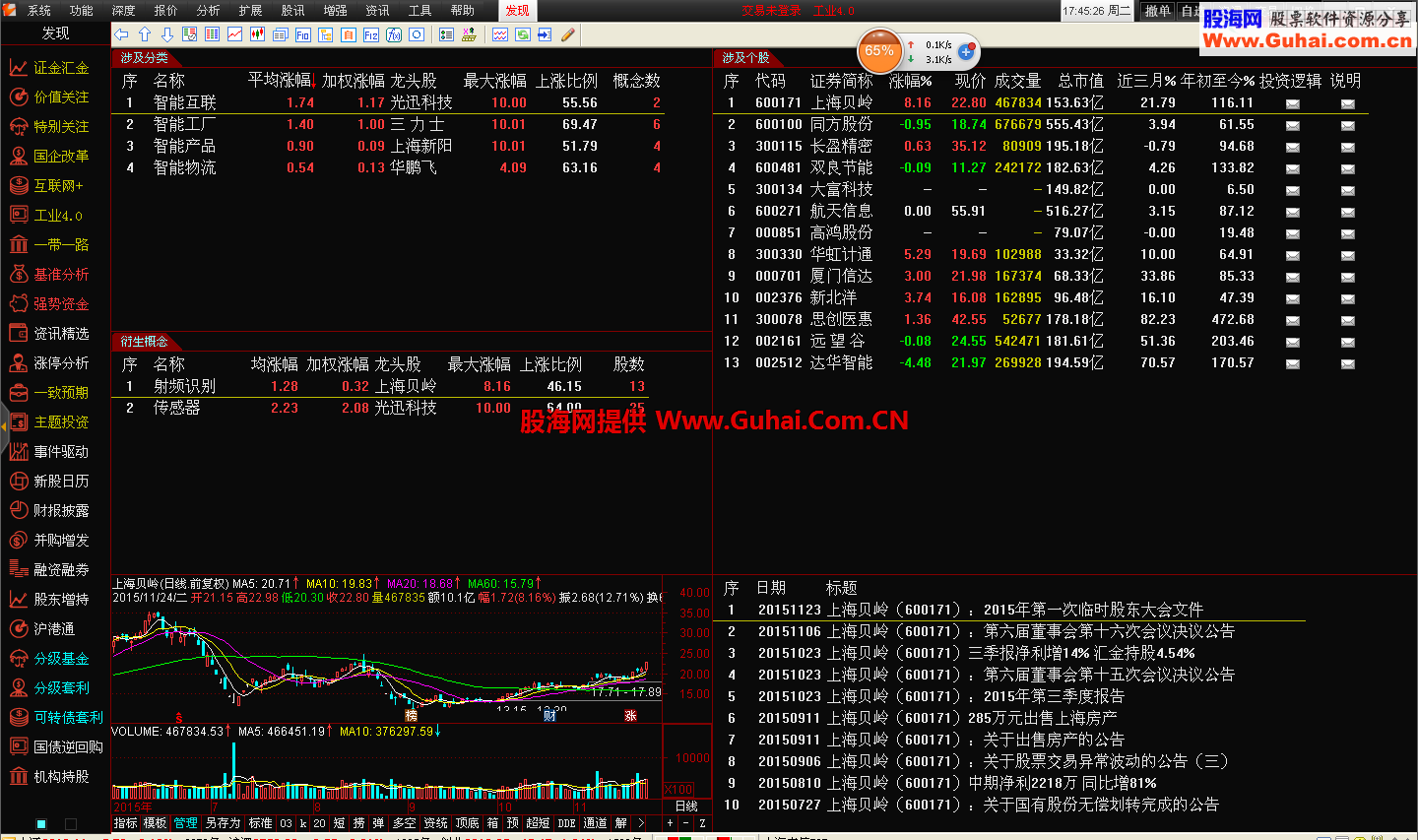Viewport: 1418px width, 840px height.
Task: Sort by 涨幅% column header
Action: coord(911,81)
